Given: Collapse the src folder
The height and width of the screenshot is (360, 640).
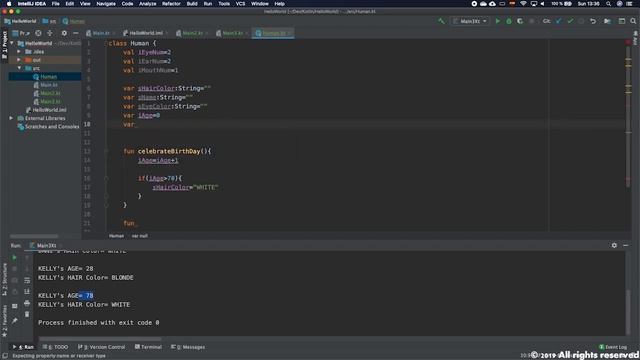Looking at the screenshot, I should (x=19, y=68).
